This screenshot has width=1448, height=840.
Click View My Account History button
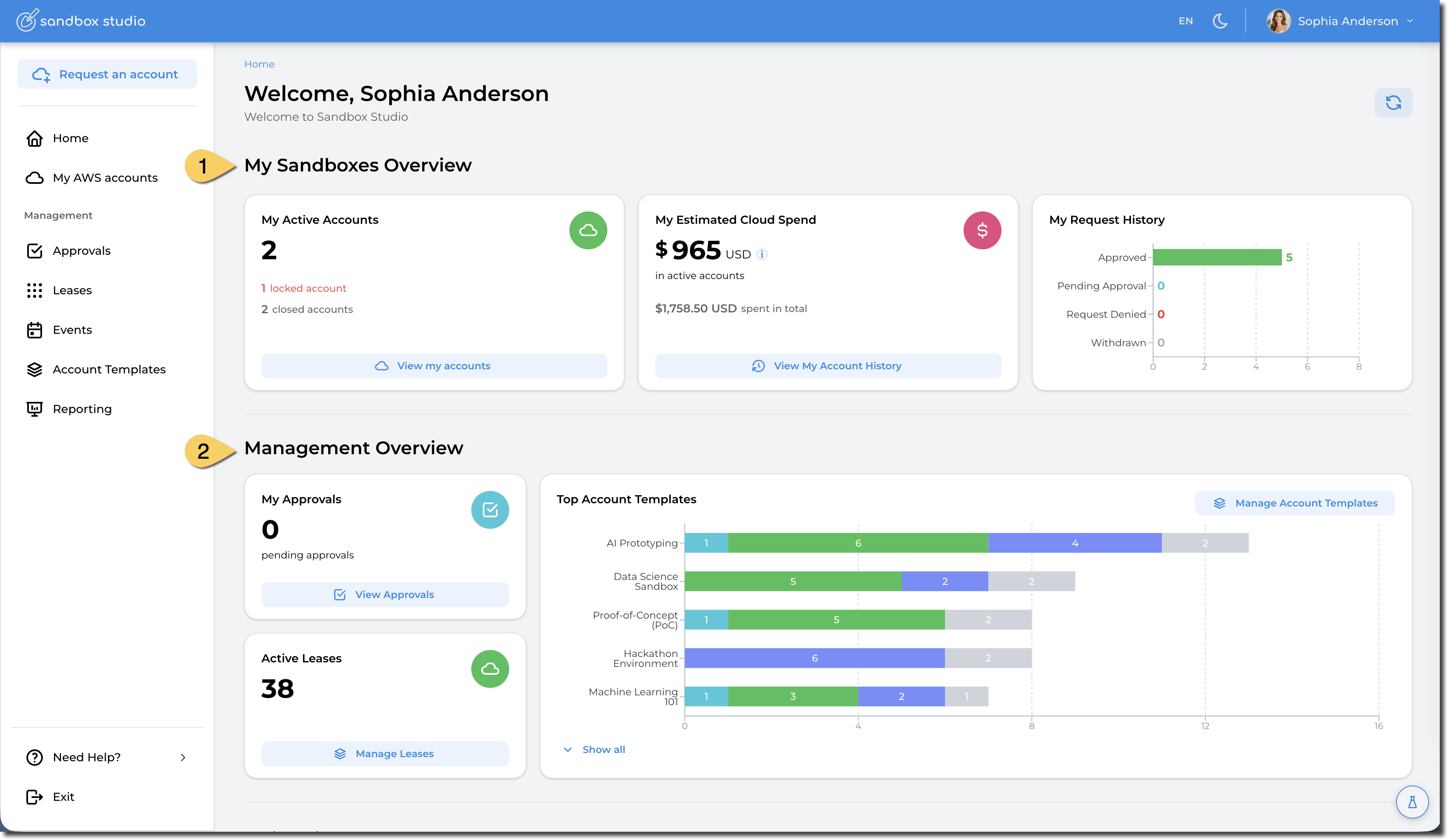(827, 366)
